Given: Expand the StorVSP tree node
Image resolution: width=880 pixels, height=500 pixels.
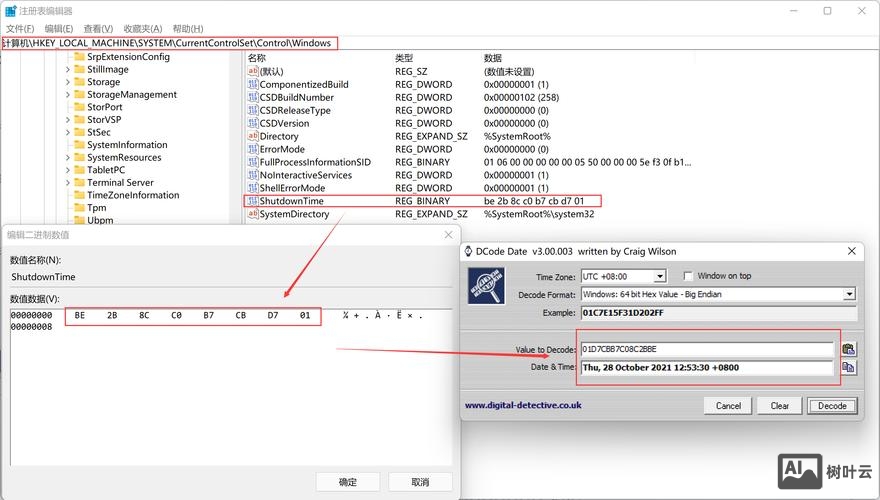Looking at the screenshot, I should tap(68, 120).
